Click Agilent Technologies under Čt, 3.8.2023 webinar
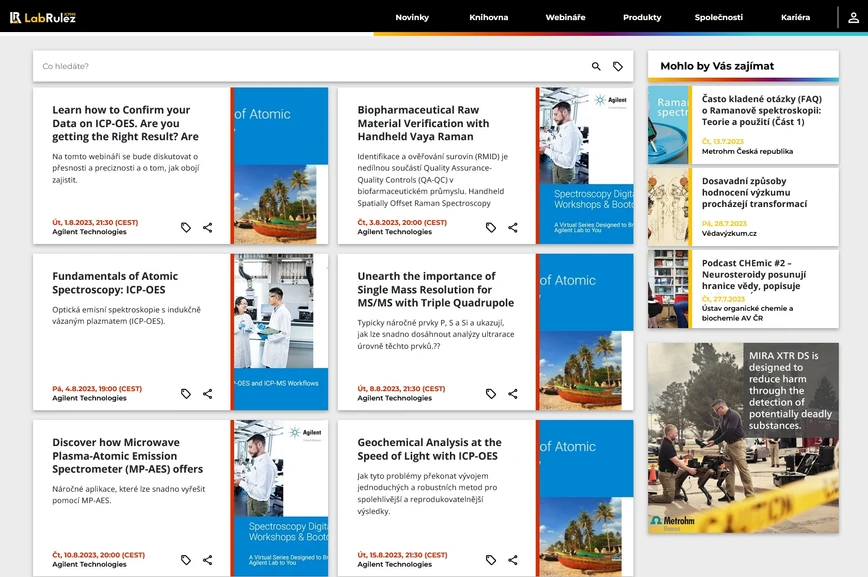 (394, 232)
